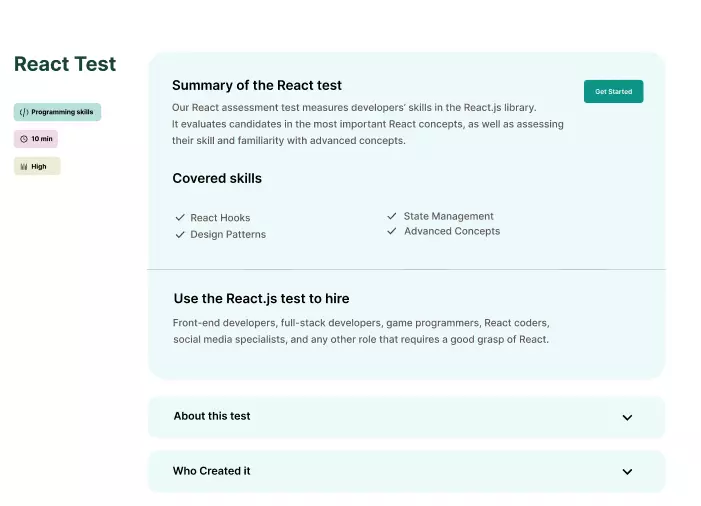701x506 pixels.
Task: Click the checkmark next to State Management
Action: click(392, 216)
